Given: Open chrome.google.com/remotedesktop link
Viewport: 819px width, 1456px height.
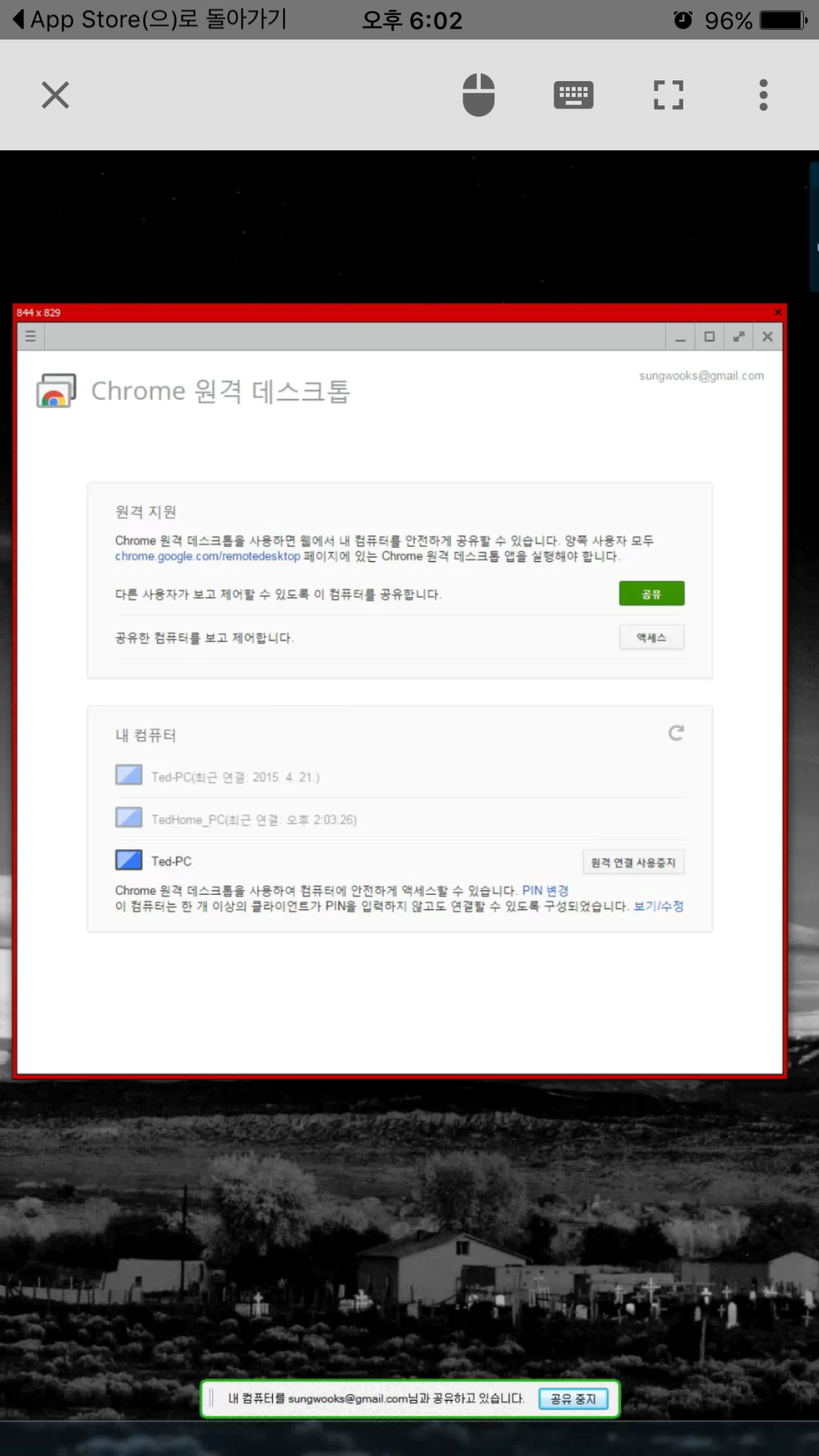Looking at the screenshot, I should click(208, 556).
